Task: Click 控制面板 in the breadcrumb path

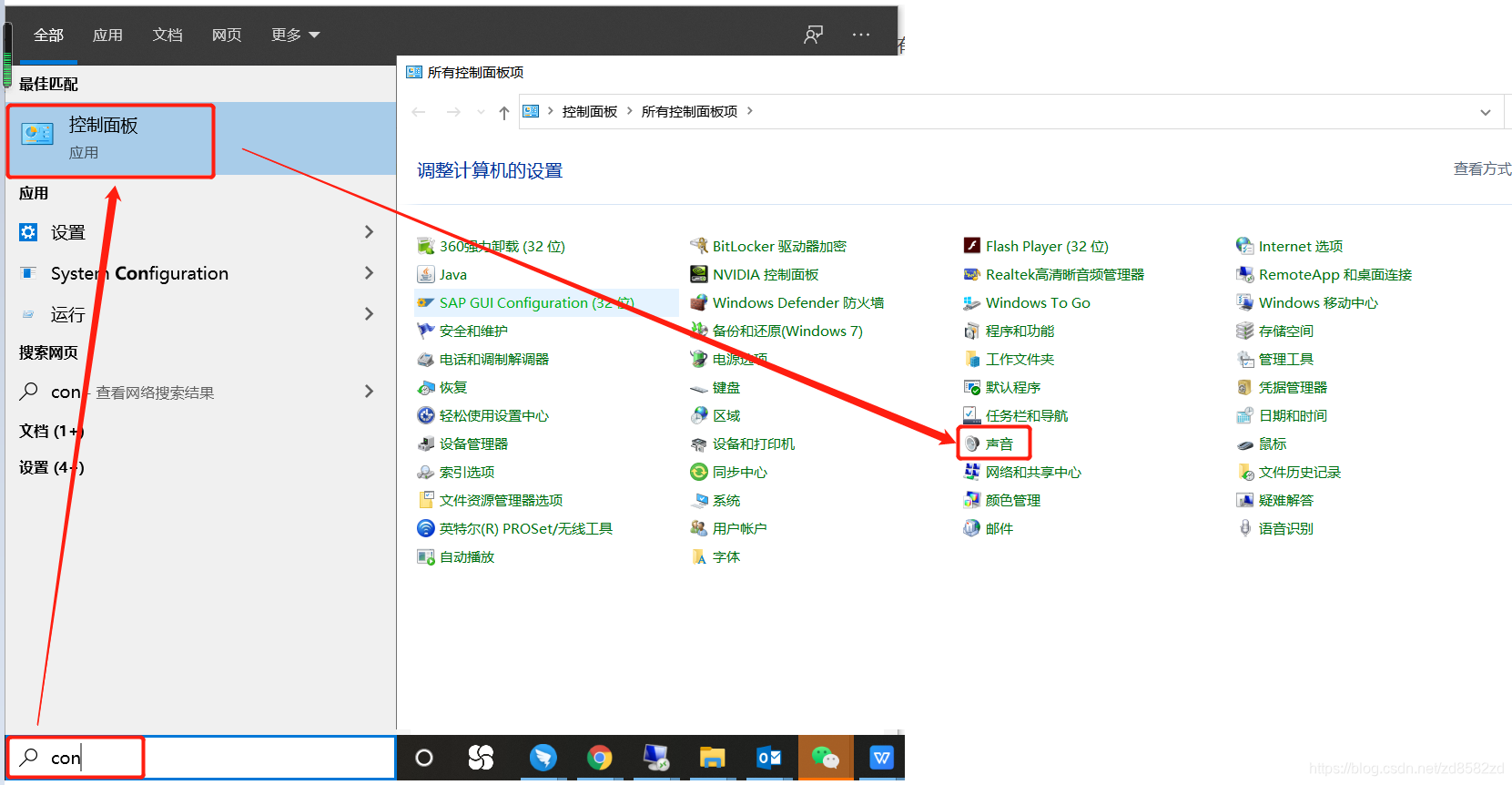Action: (x=590, y=111)
